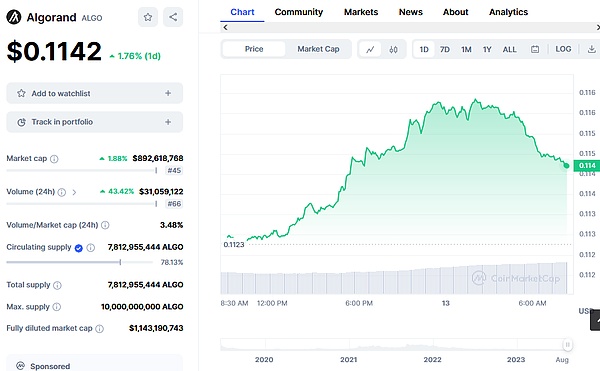
Task: Select the ALL time range button
Action: tap(509, 49)
